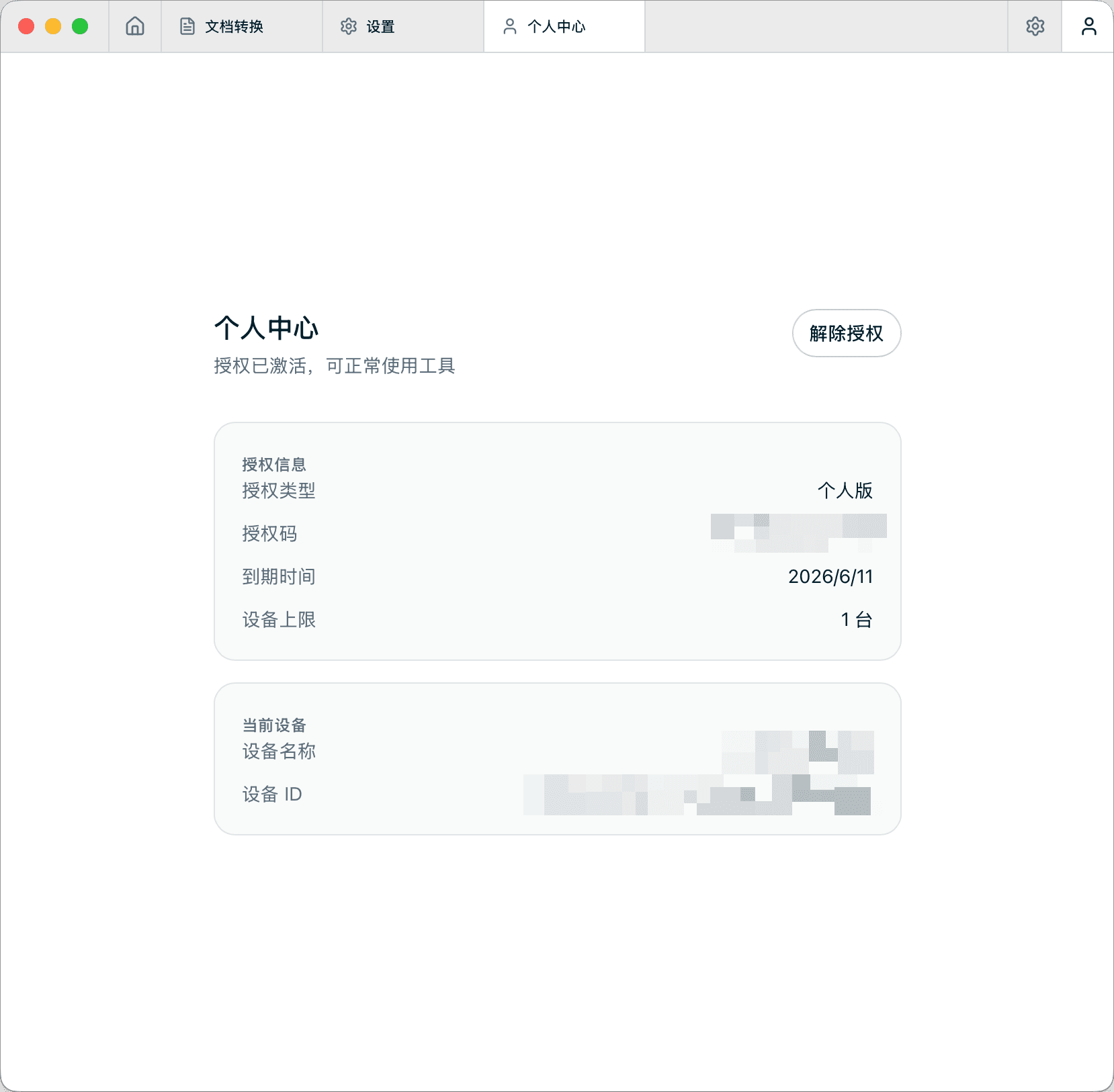
Task: Click the yellow minimize window button
Action: [53, 26]
